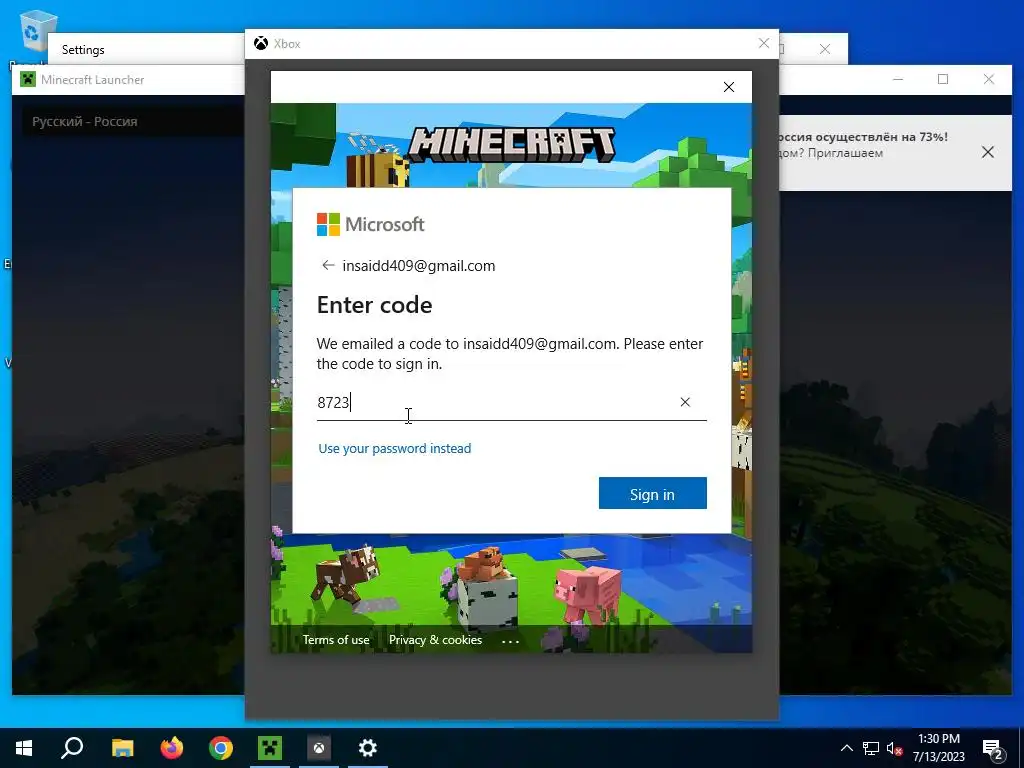Close the Minecraft sign-in dialog
Screen dimensions: 1024x768
pyautogui.click(x=729, y=87)
